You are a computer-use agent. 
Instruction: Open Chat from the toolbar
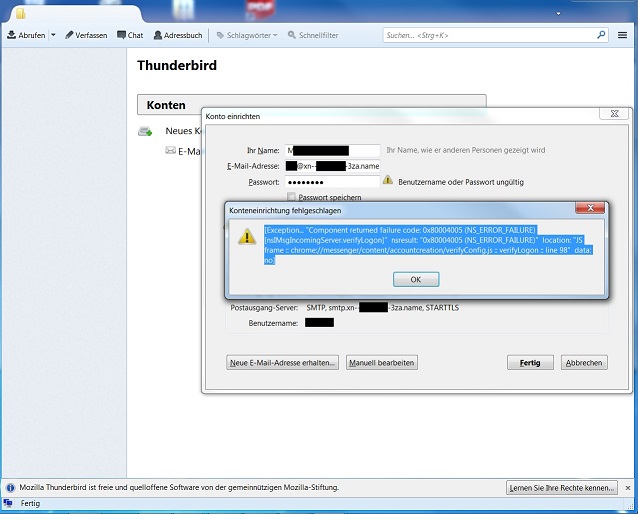point(130,35)
